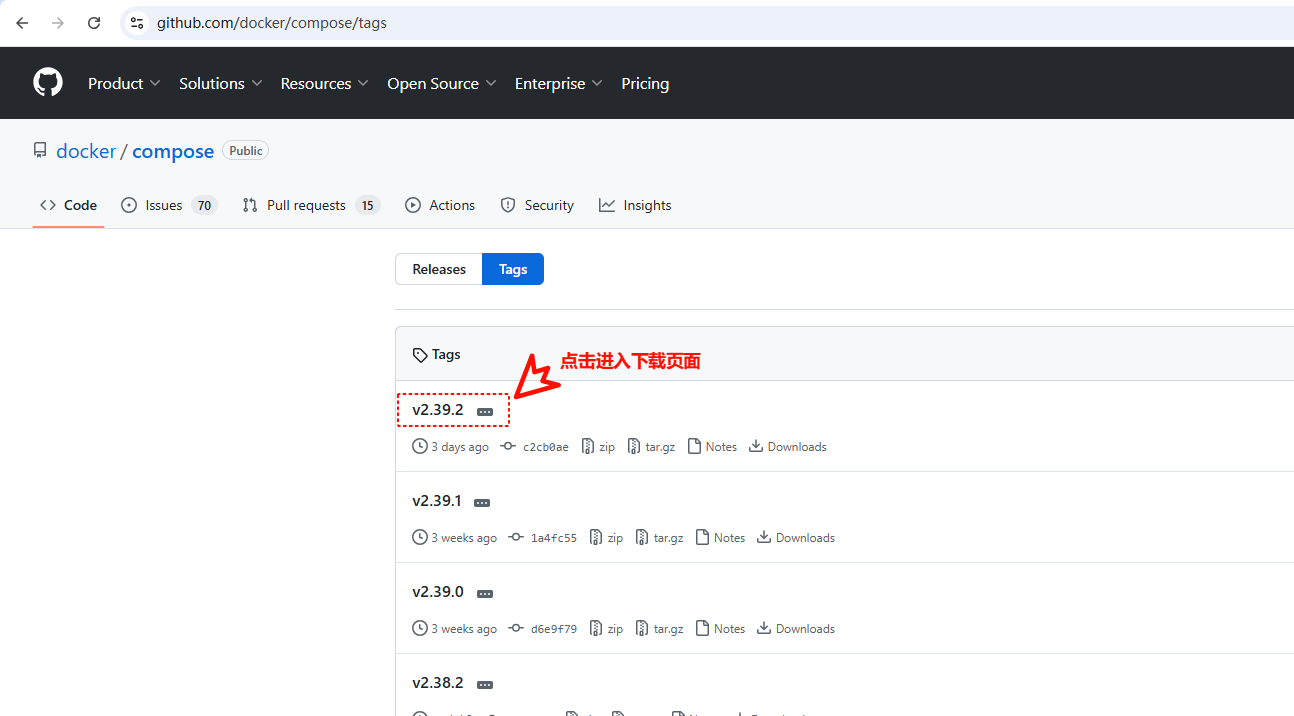Screen dimensions: 1294x716
Task: Switch to the Pull requests tab
Action: tap(311, 205)
